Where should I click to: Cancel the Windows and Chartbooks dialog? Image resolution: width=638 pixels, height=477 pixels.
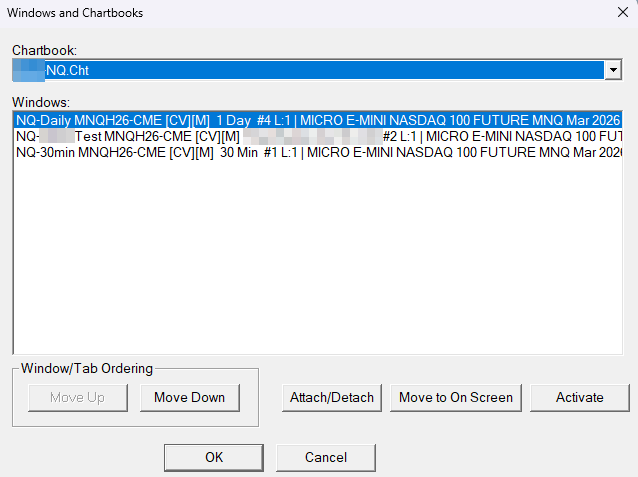coord(326,457)
